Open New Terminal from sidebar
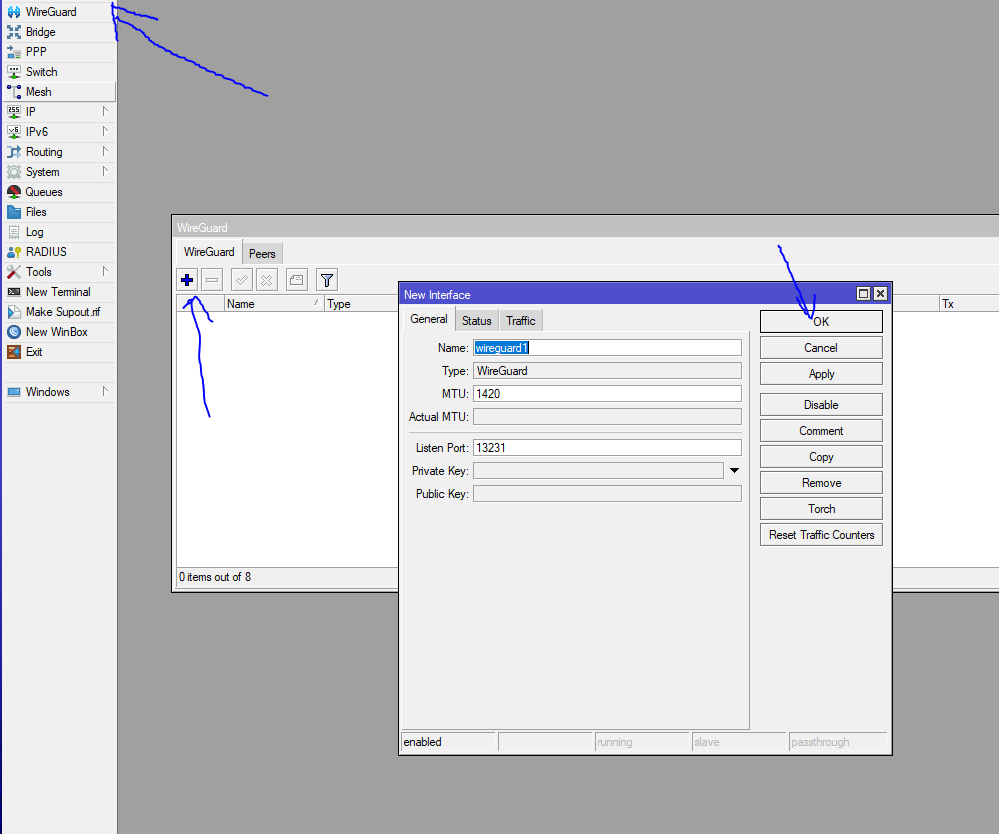This screenshot has height=834, width=999. click(x=57, y=292)
